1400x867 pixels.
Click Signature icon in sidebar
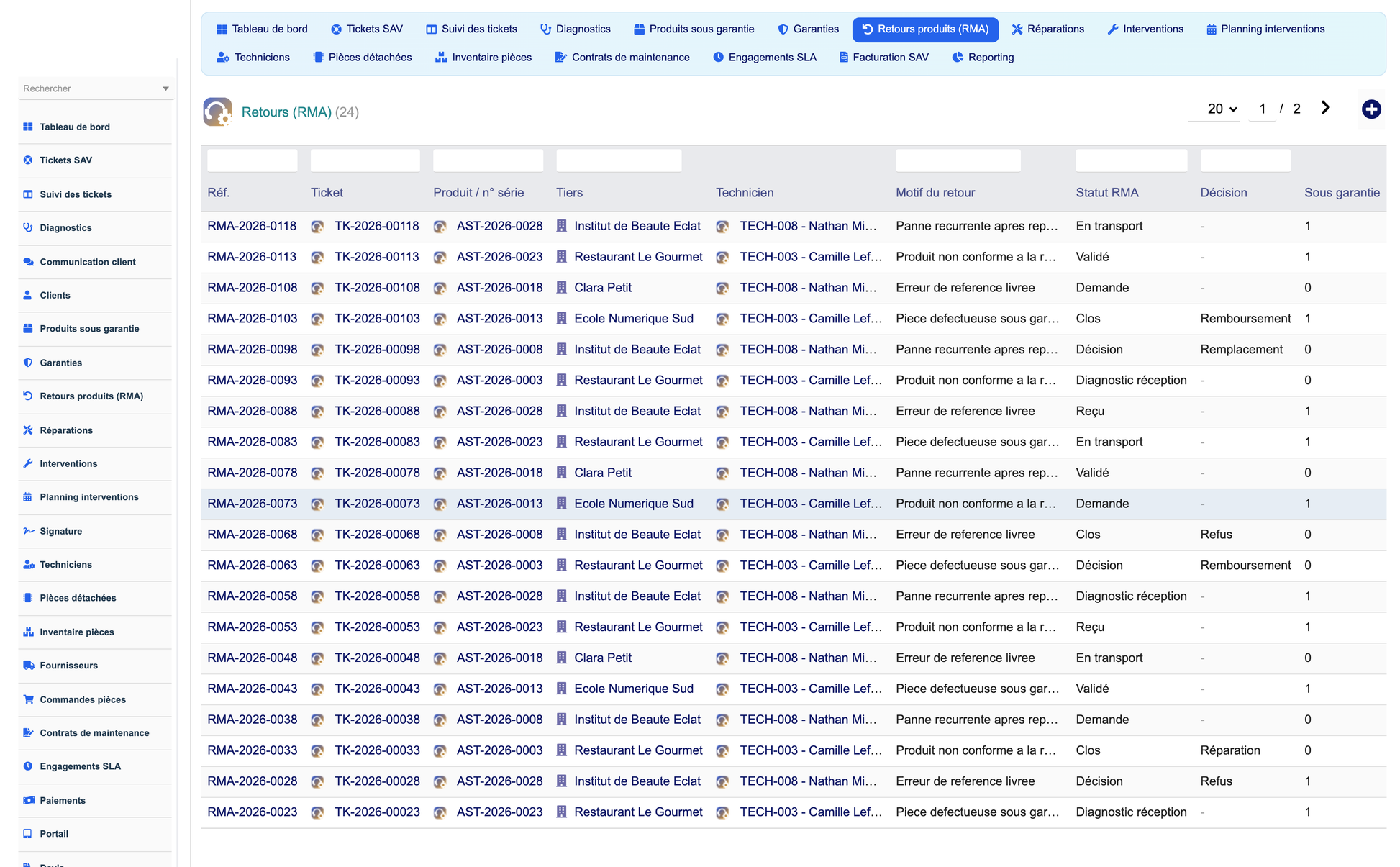tap(28, 531)
